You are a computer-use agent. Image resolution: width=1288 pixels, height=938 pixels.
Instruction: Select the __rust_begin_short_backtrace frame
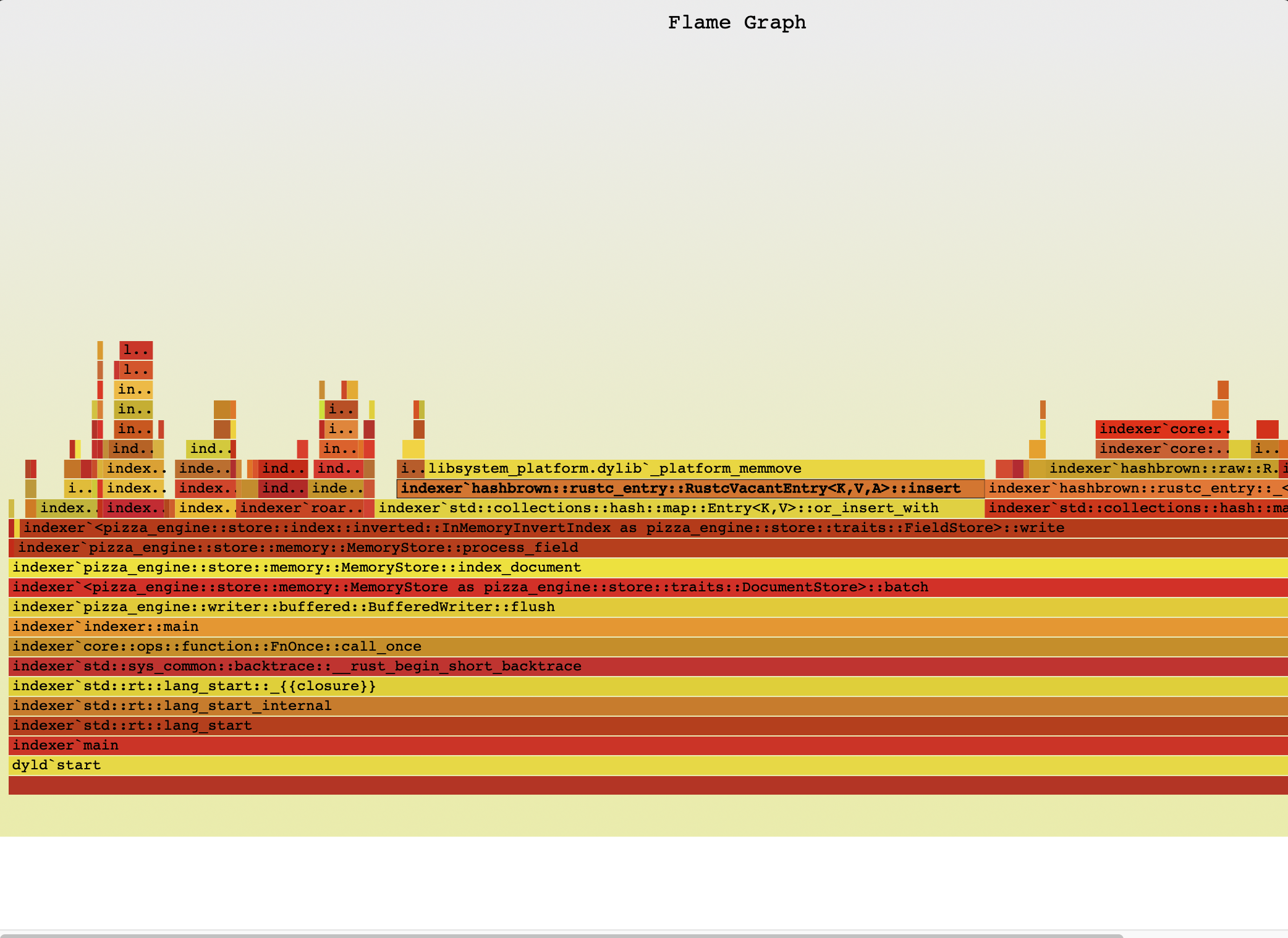coord(648,666)
